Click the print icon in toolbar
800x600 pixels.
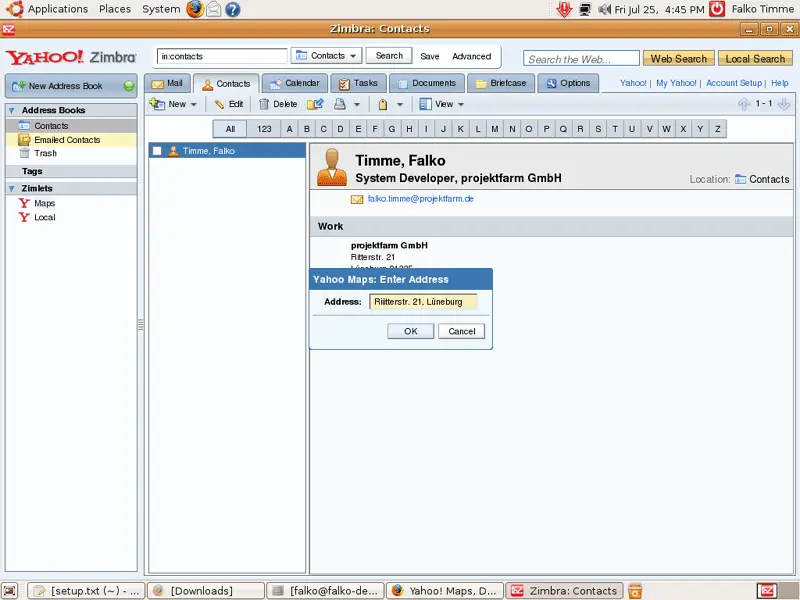pos(340,104)
